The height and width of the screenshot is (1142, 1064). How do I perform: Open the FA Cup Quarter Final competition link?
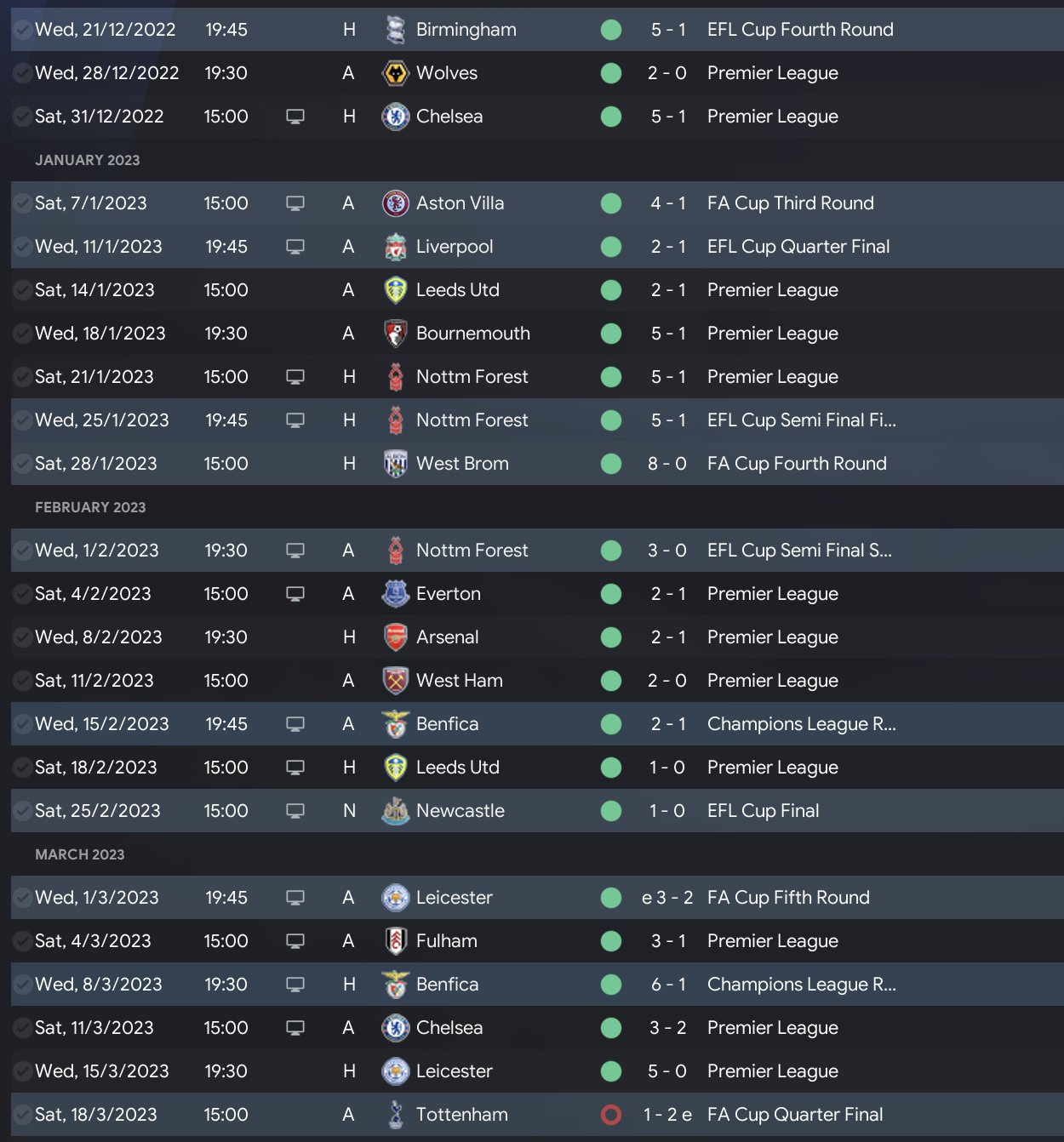[794, 1115]
